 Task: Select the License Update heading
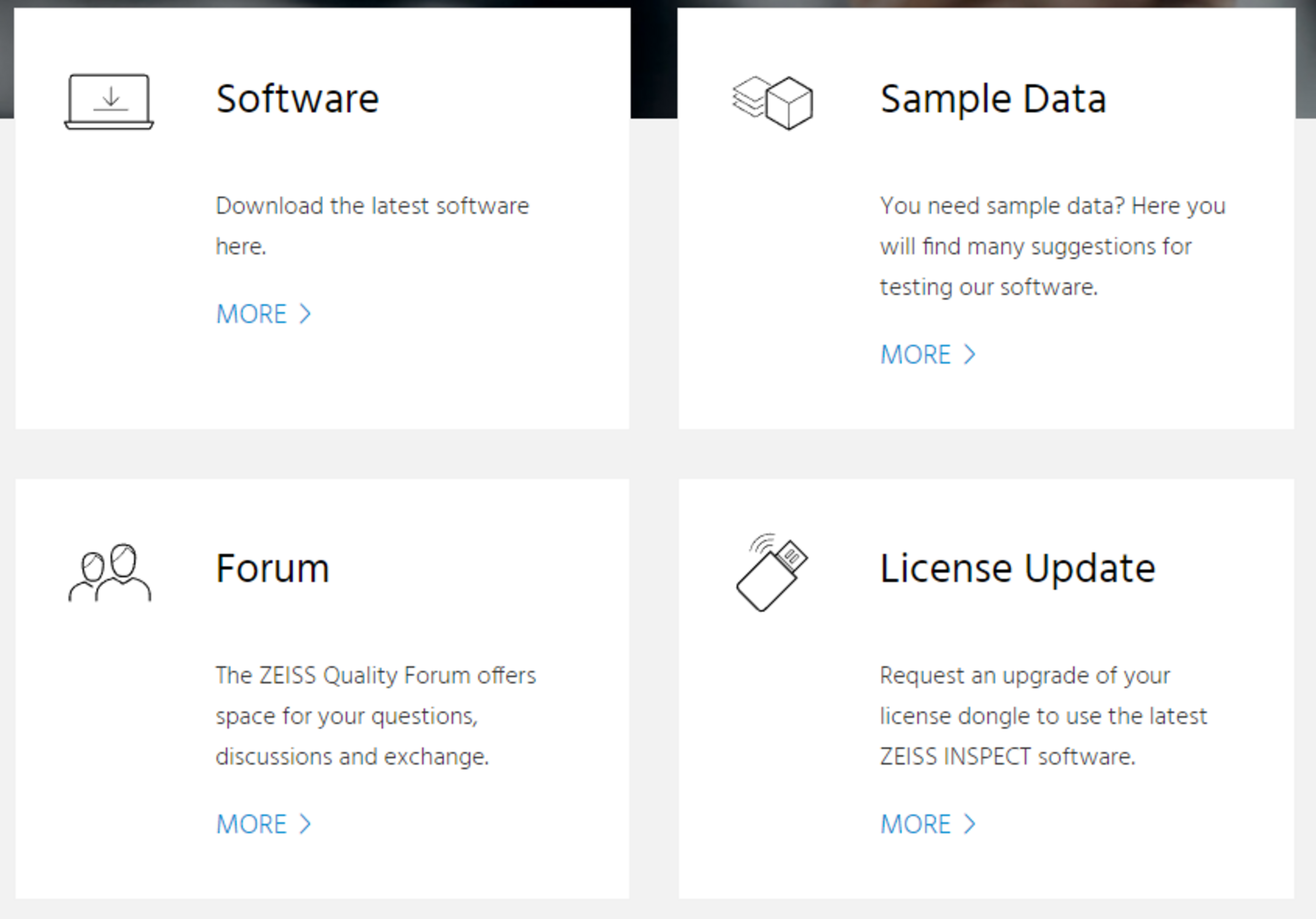click(1017, 568)
